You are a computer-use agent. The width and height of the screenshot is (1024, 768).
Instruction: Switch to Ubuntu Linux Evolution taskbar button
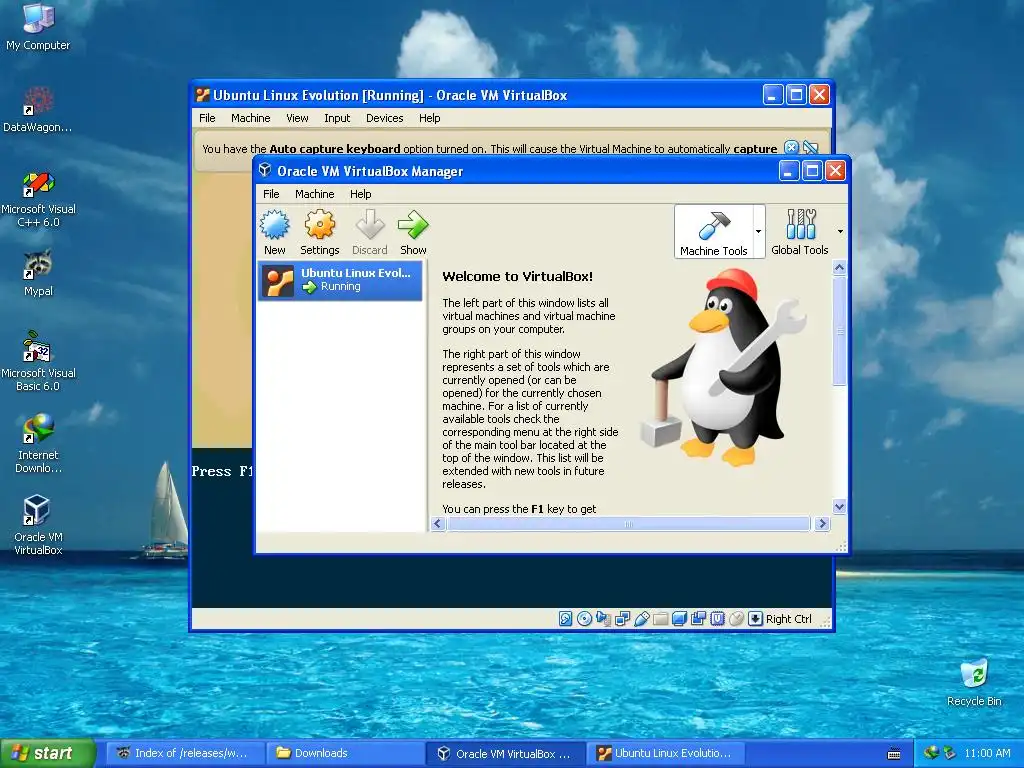tap(666, 753)
